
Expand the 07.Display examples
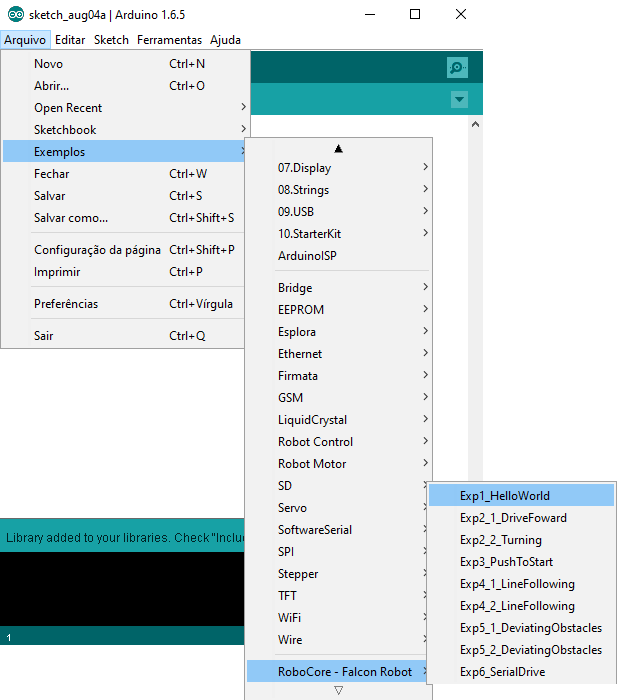[x=339, y=168]
